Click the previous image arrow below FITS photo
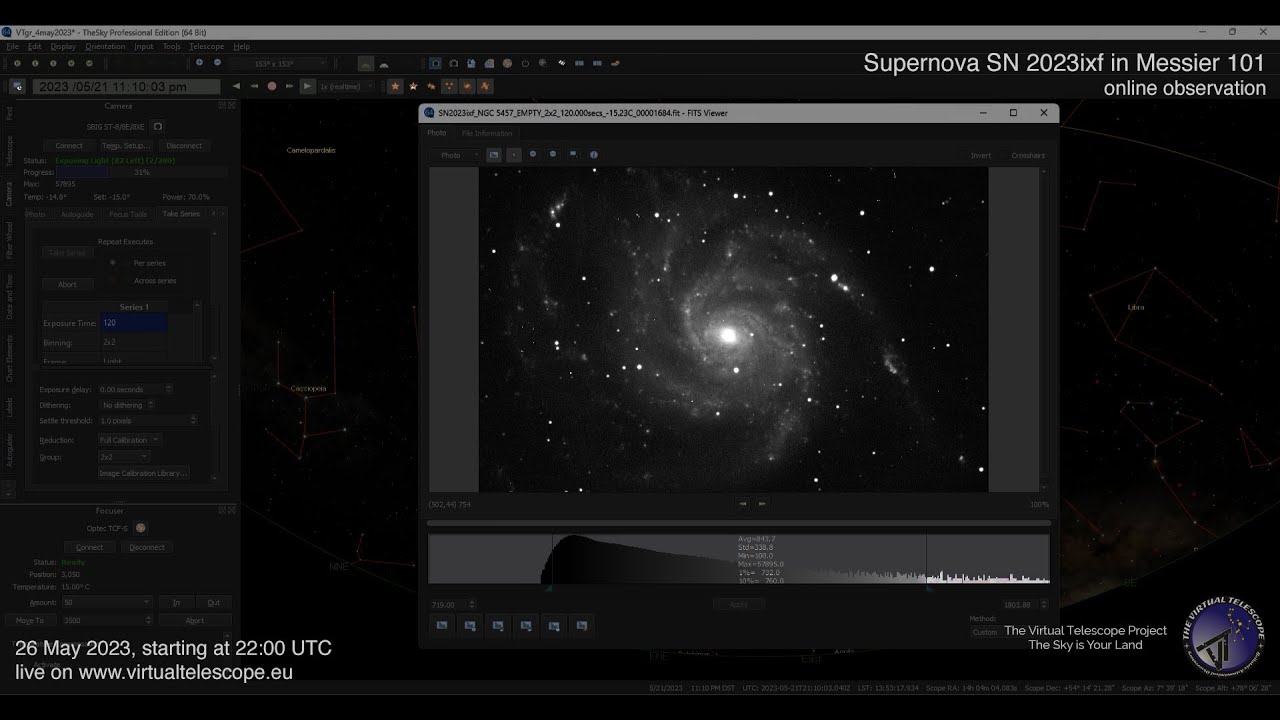The image size is (1280, 720). (x=742, y=504)
